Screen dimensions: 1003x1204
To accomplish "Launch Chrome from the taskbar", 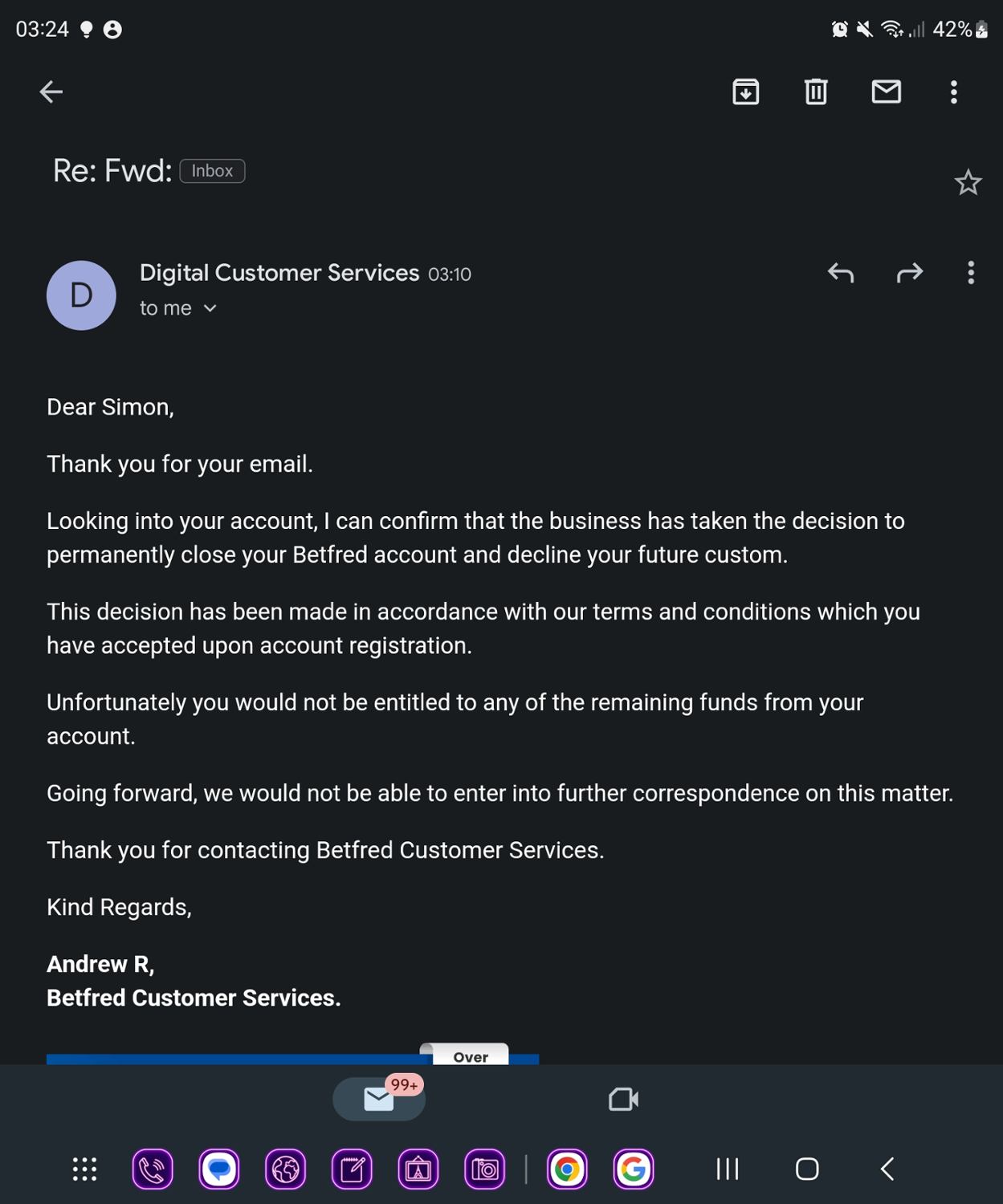I will [567, 1169].
